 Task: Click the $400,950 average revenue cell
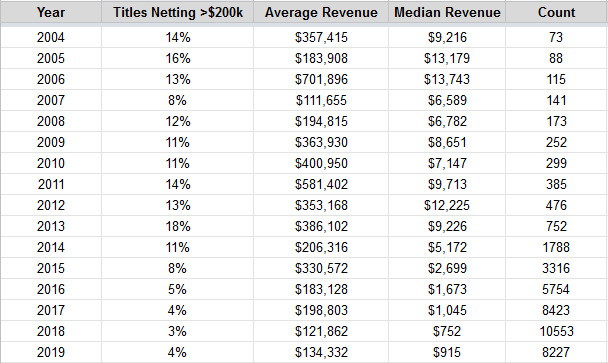(x=321, y=163)
